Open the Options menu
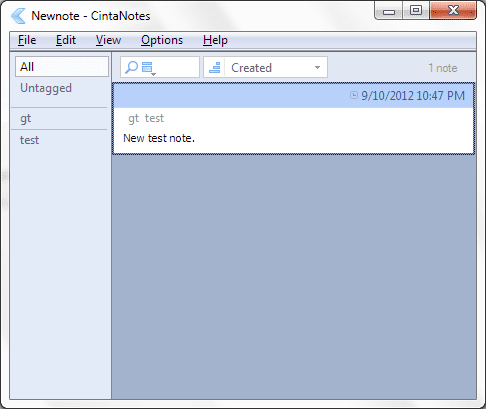This screenshot has height=409, width=486. click(162, 40)
